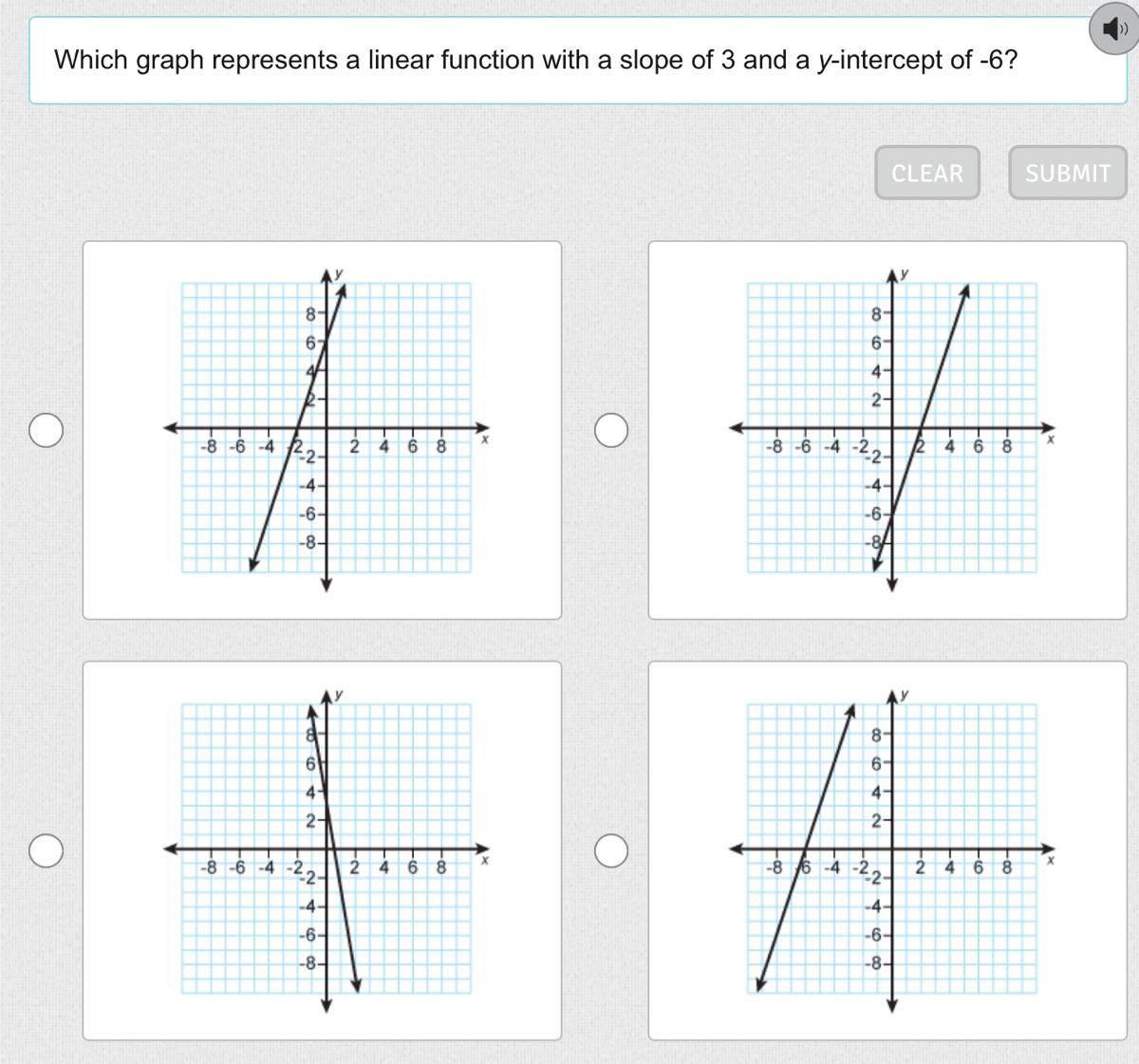Select radio button for graph with y-intercept -6
The height and width of the screenshot is (1064, 1139).
(x=611, y=430)
